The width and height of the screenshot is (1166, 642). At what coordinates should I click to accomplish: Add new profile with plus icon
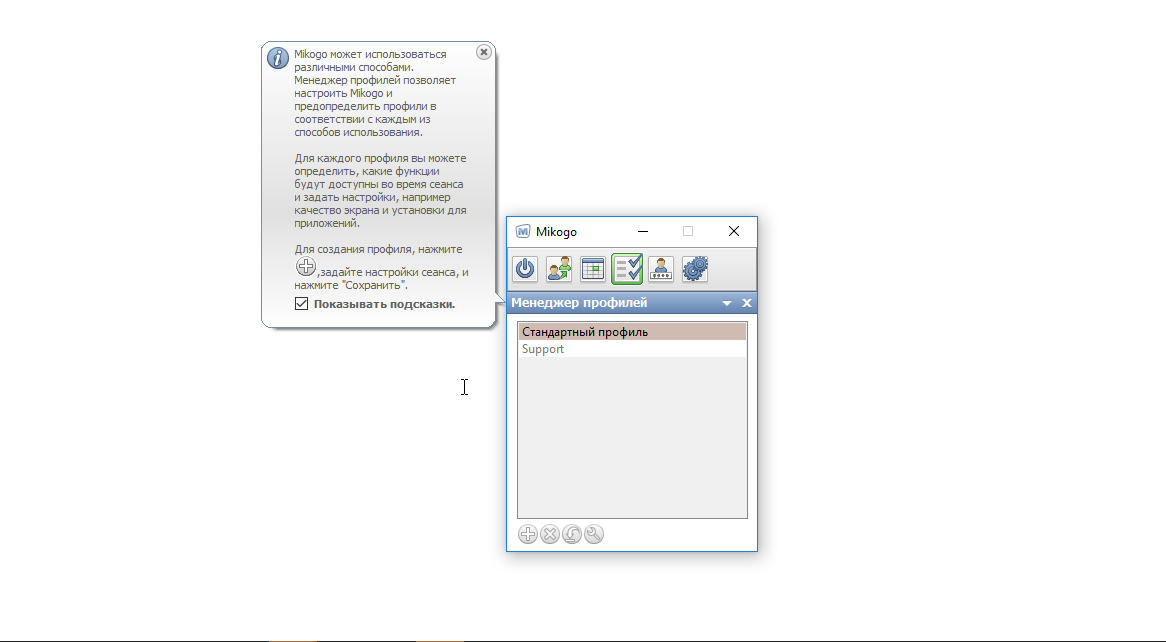[x=527, y=534]
